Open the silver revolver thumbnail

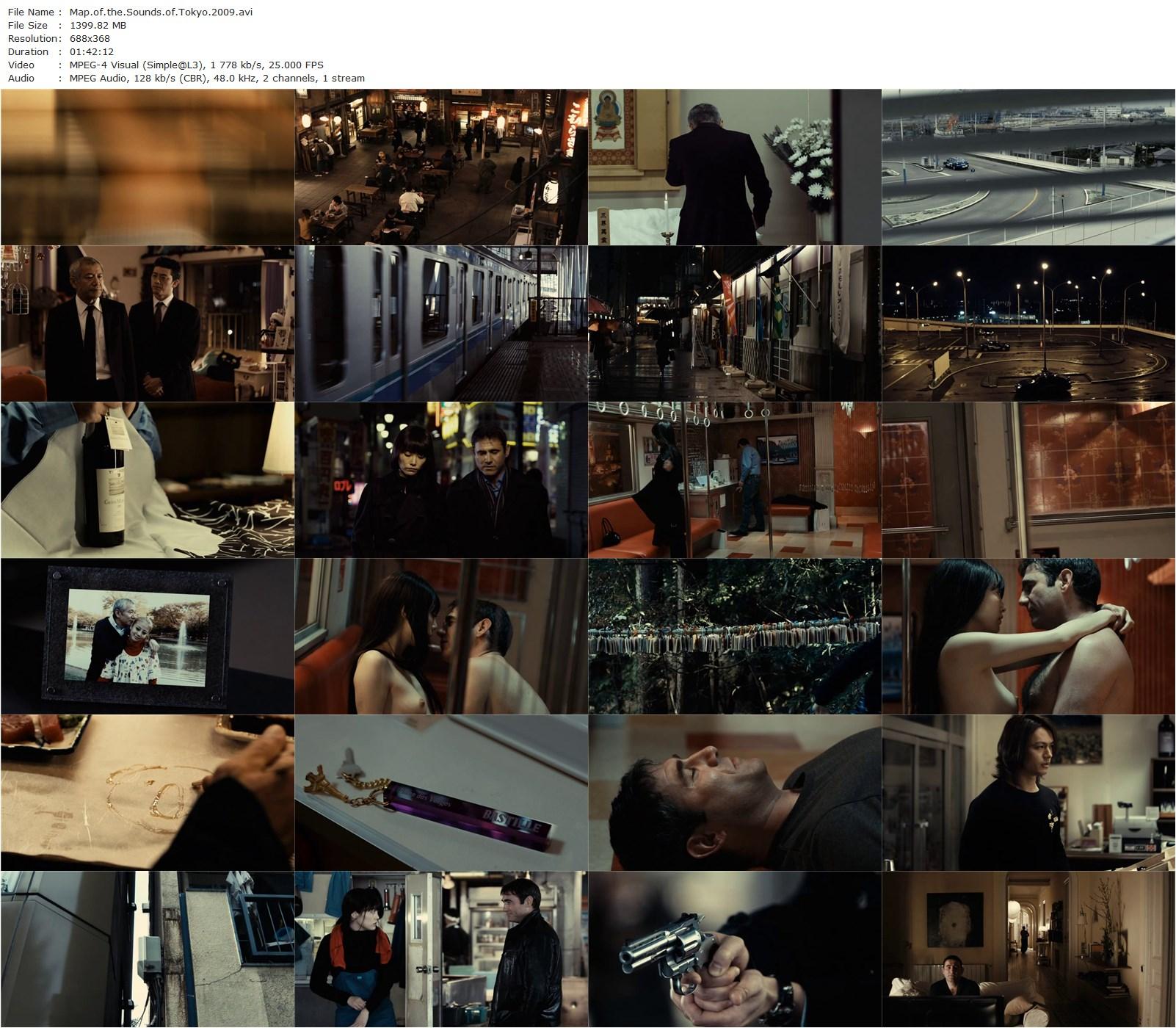(x=735, y=949)
